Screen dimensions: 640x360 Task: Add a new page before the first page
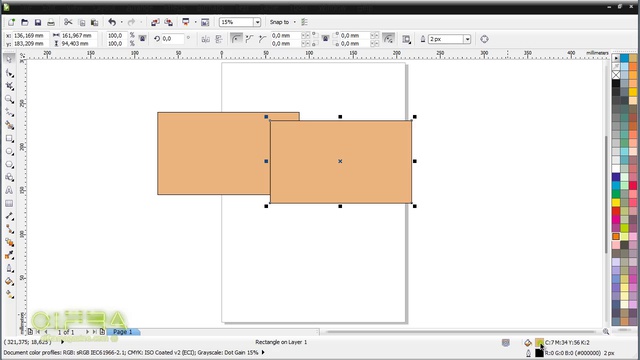tap(30, 332)
